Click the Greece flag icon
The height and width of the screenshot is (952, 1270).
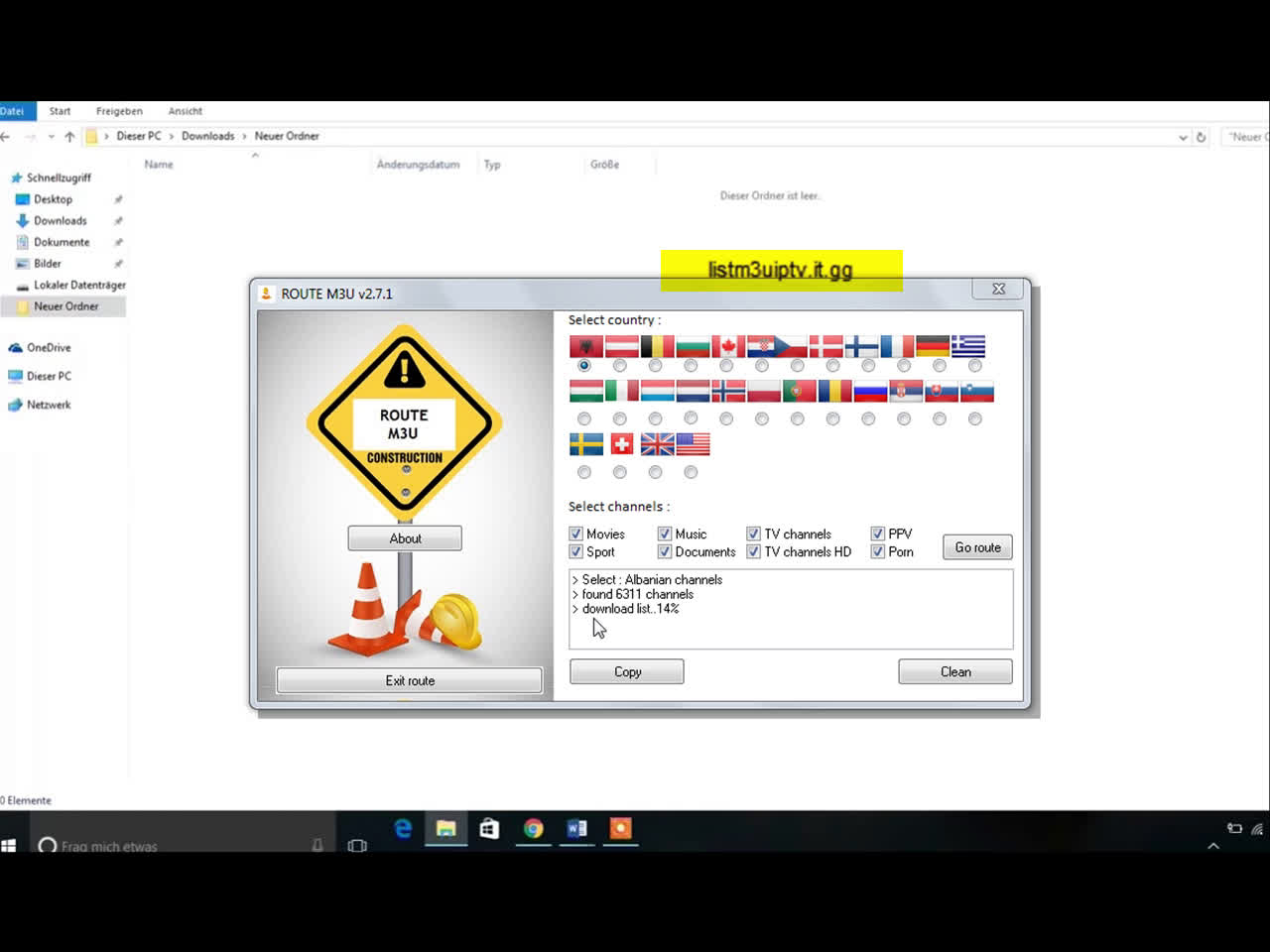(x=968, y=346)
